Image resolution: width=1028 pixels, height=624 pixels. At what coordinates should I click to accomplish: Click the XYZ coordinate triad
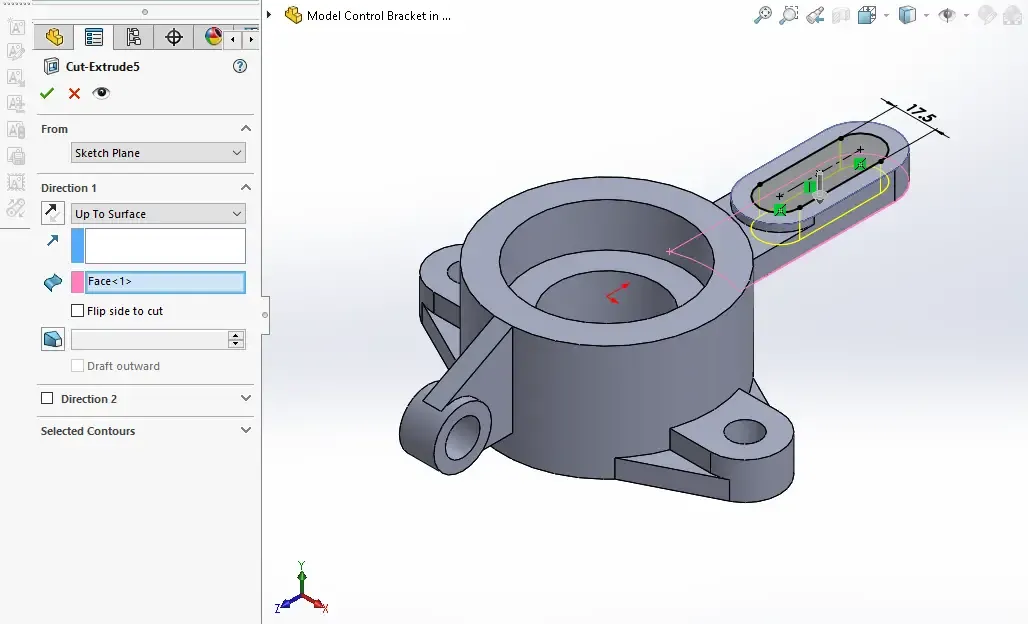(301, 588)
